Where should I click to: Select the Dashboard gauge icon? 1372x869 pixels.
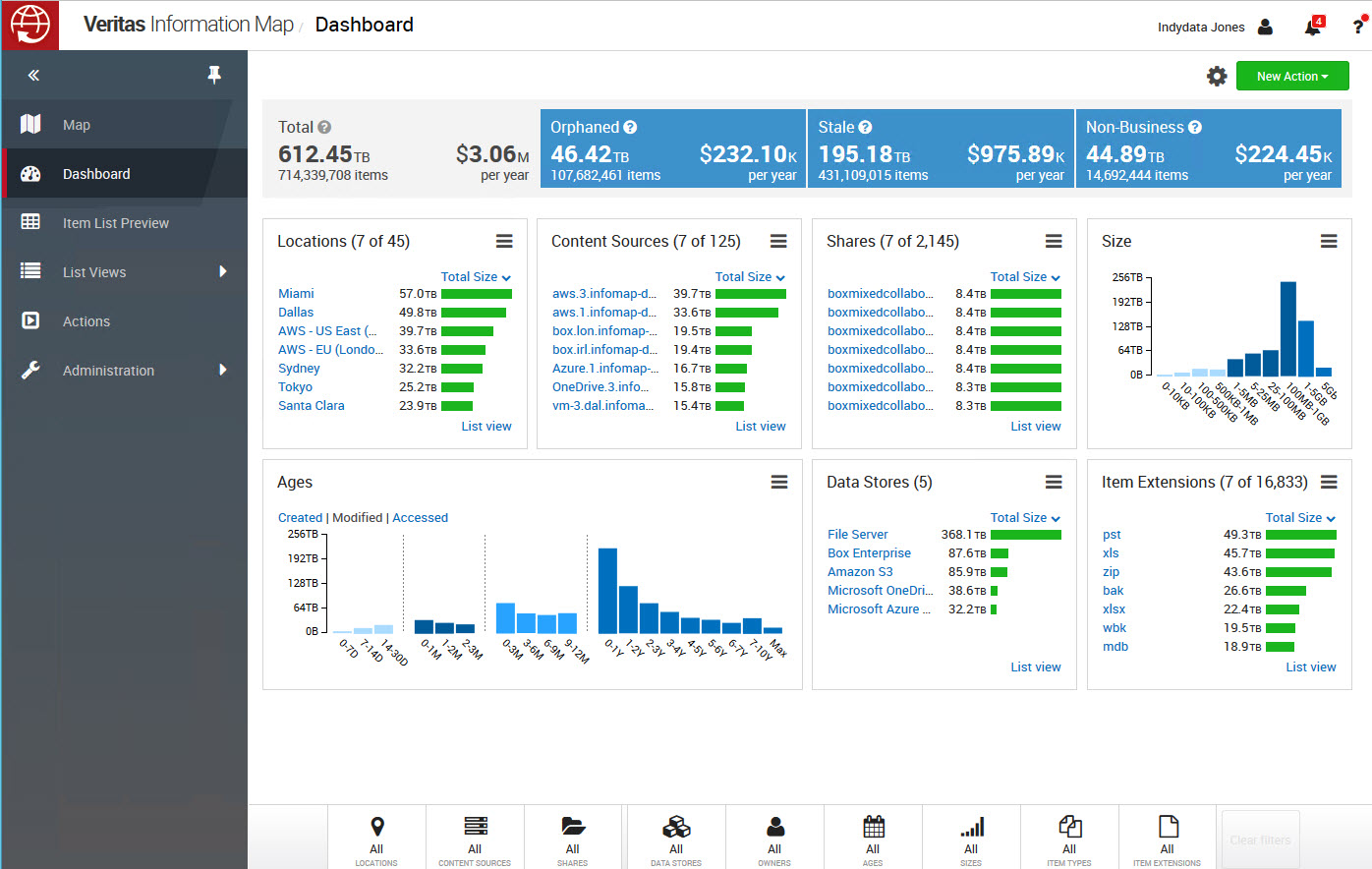[30, 174]
